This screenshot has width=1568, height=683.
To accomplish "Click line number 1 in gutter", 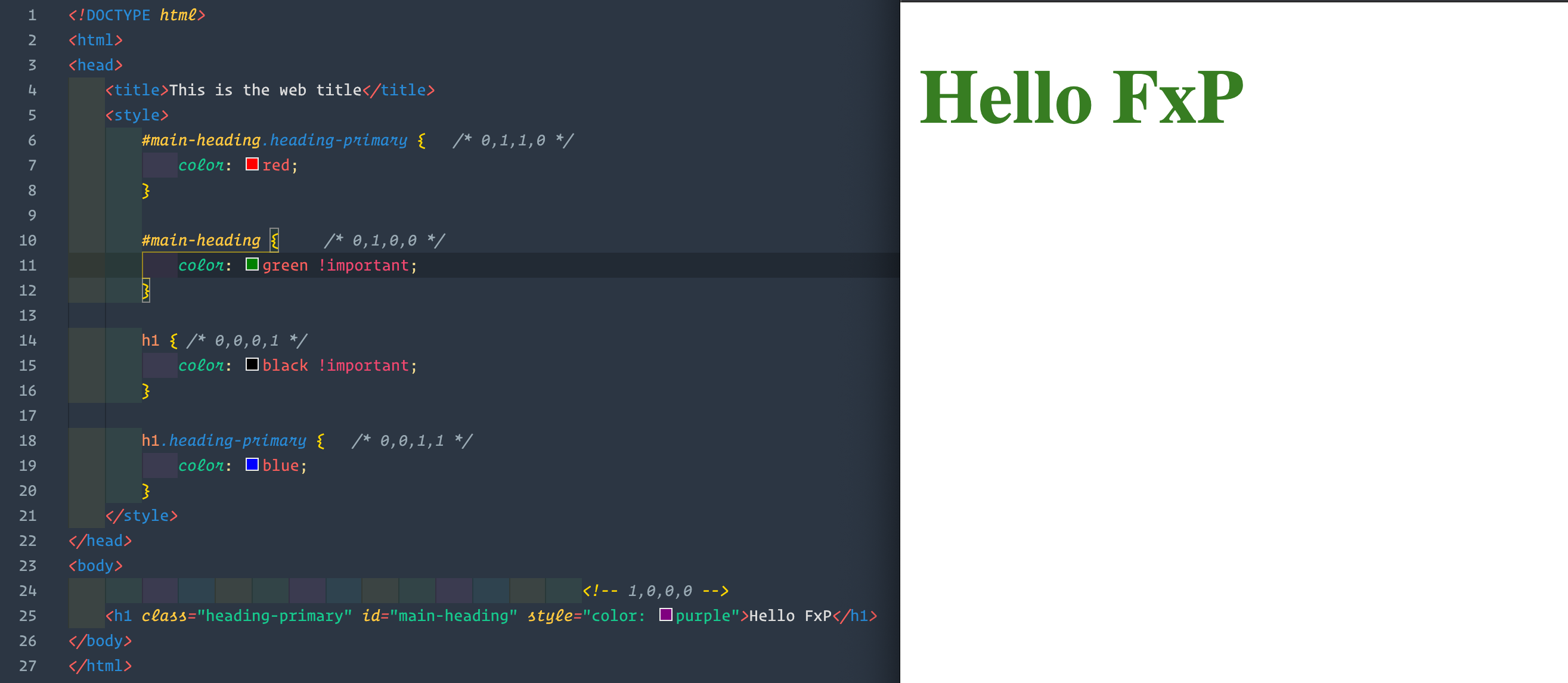I will click(32, 15).
